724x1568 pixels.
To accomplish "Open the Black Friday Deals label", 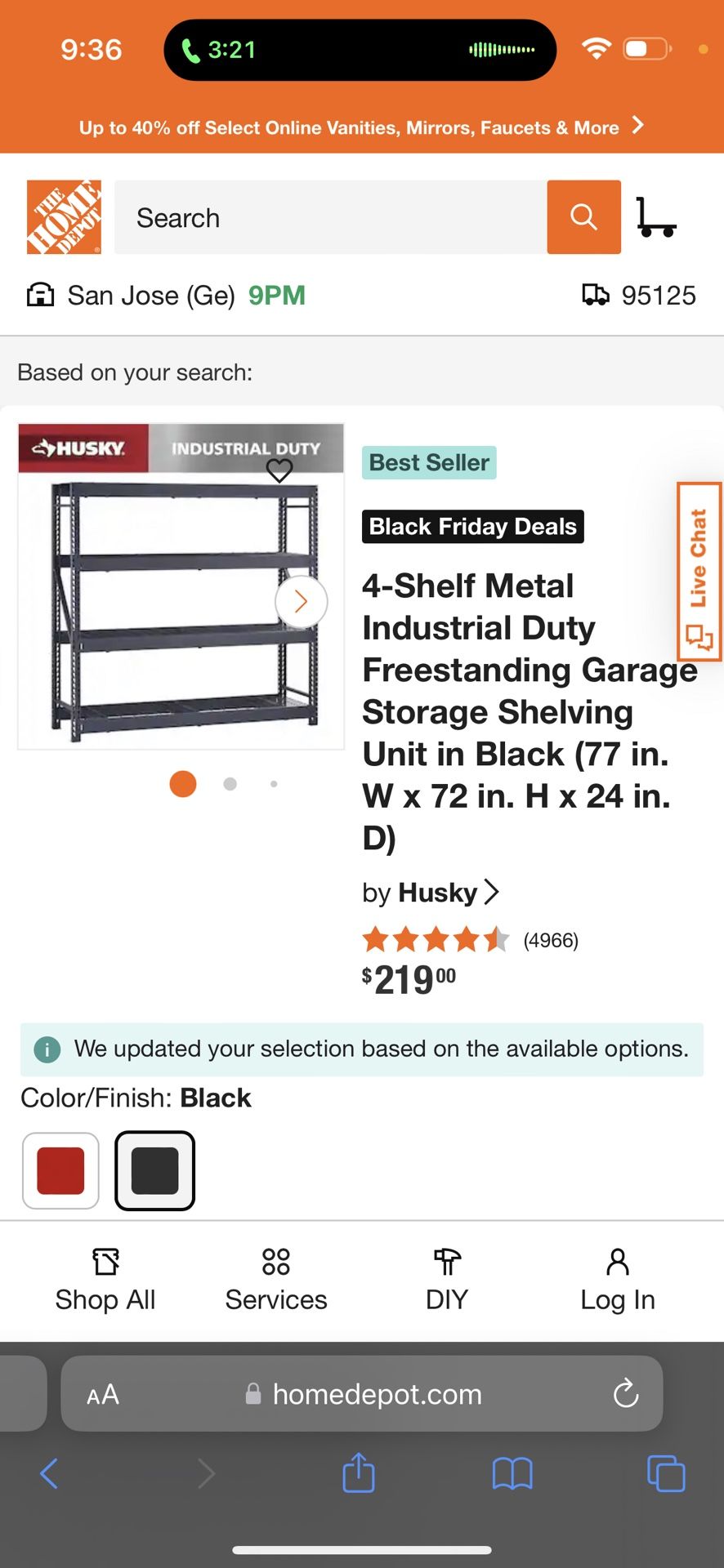I will [473, 526].
